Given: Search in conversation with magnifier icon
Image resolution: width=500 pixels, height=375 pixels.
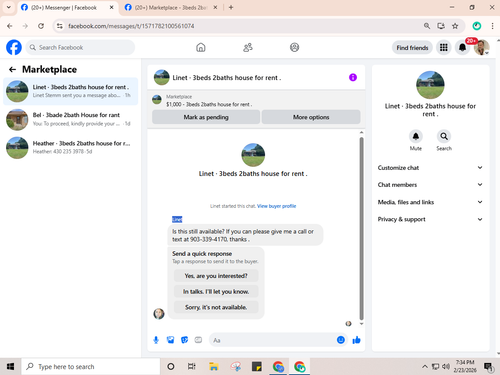Looking at the screenshot, I should (444, 136).
